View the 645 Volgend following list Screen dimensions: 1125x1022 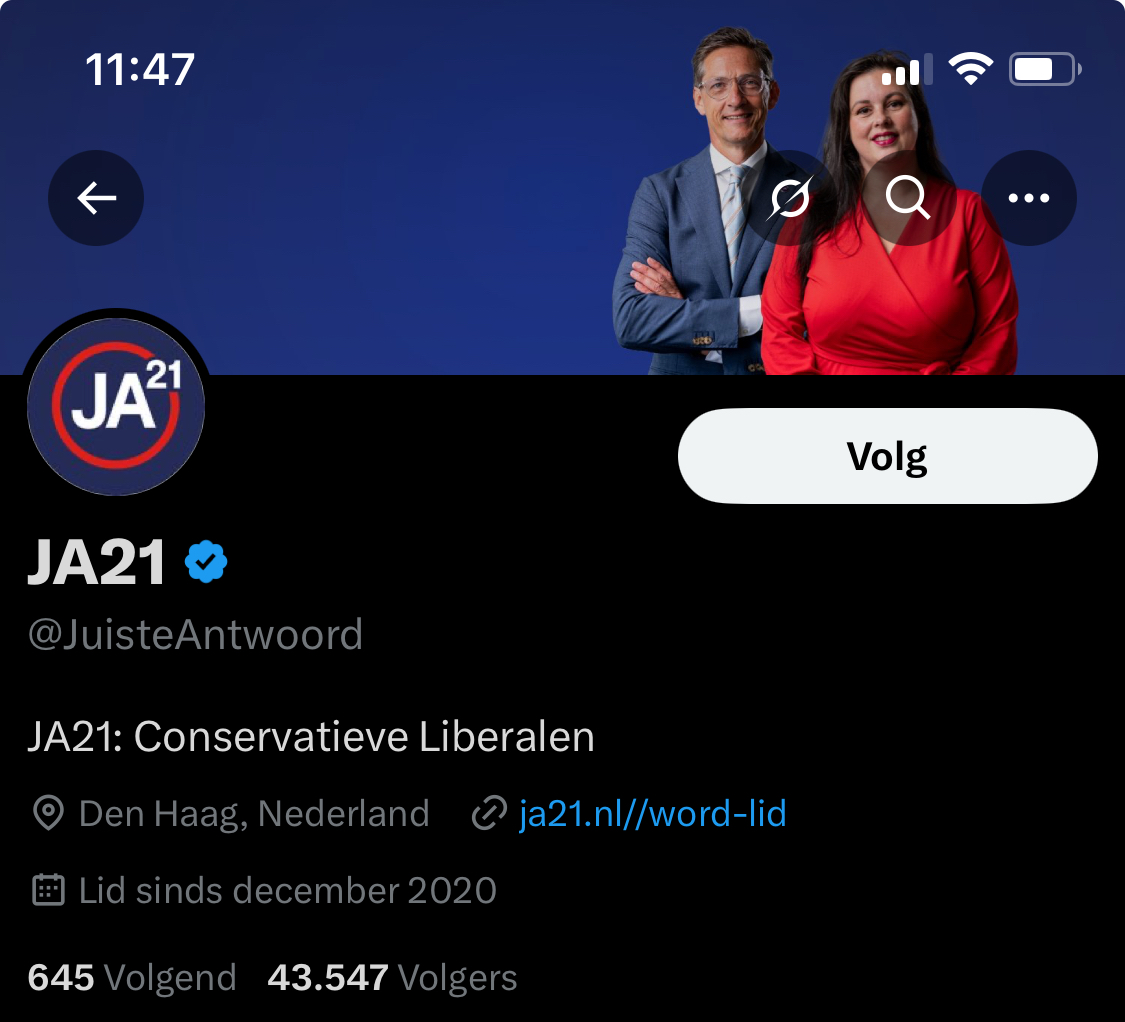click(132, 978)
